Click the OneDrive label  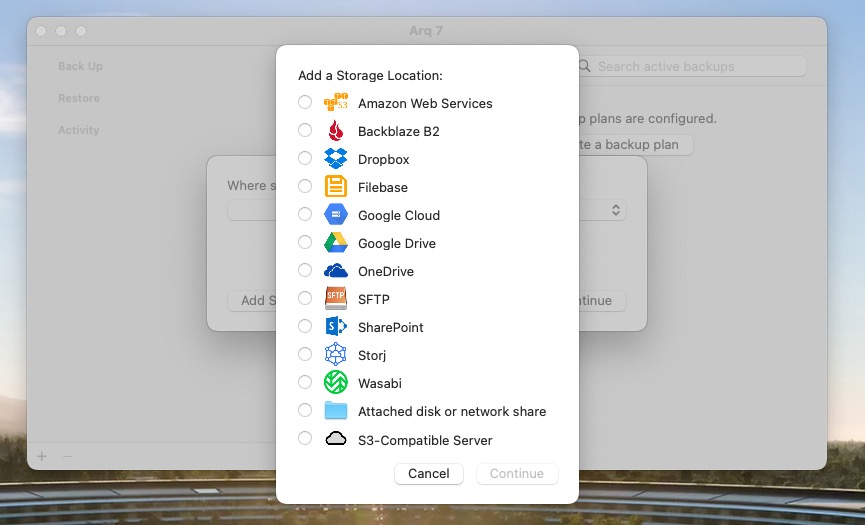point(386,271)
